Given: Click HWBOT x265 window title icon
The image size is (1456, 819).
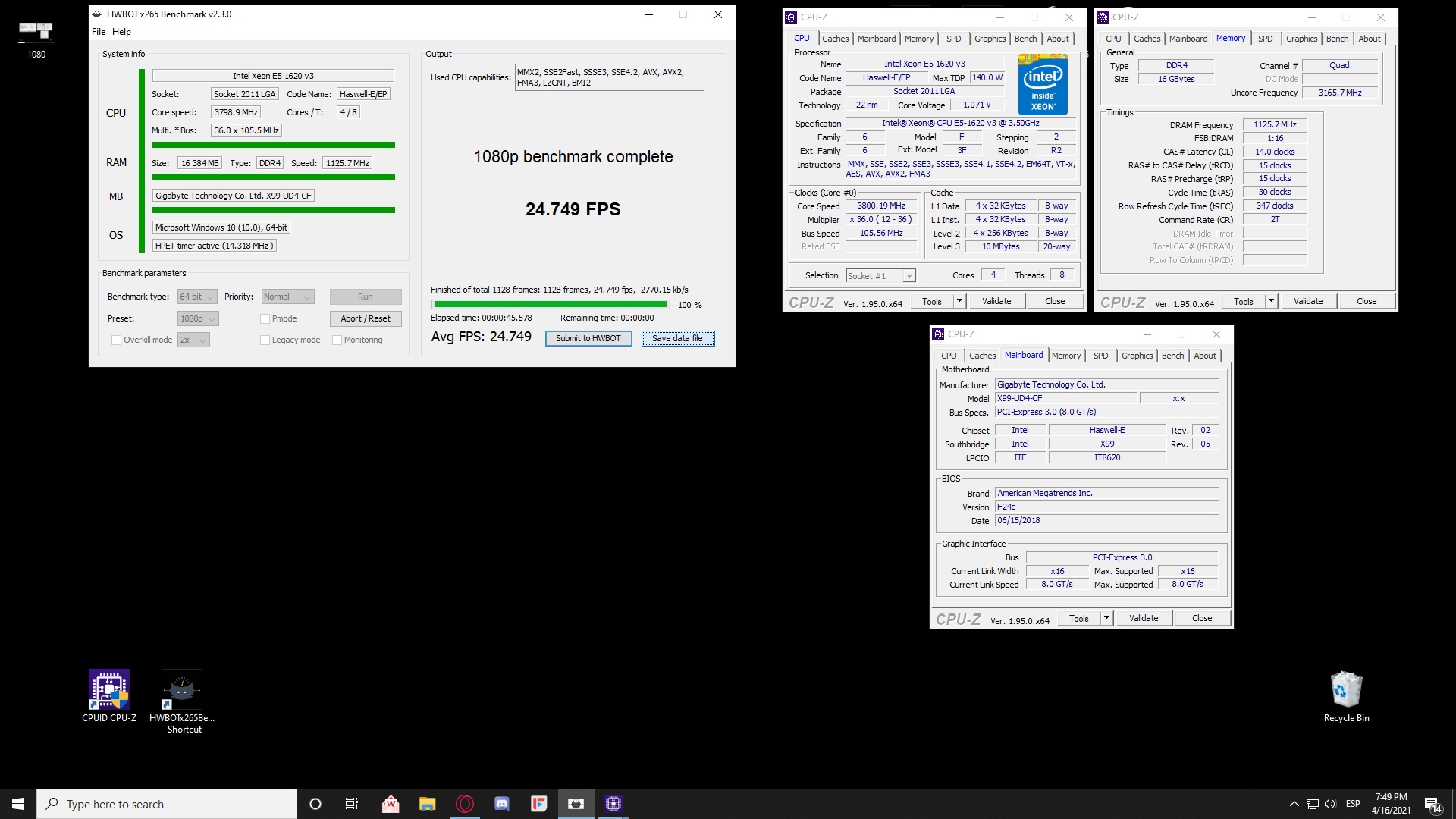Looking at the screenshot, I should pyautogui.click(x=97, y=14).
